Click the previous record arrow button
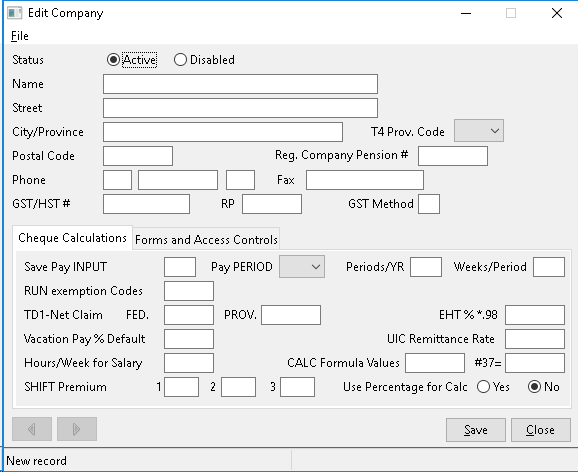The width and height of the screenshot is (578, 472). click(x=32, y=429)
